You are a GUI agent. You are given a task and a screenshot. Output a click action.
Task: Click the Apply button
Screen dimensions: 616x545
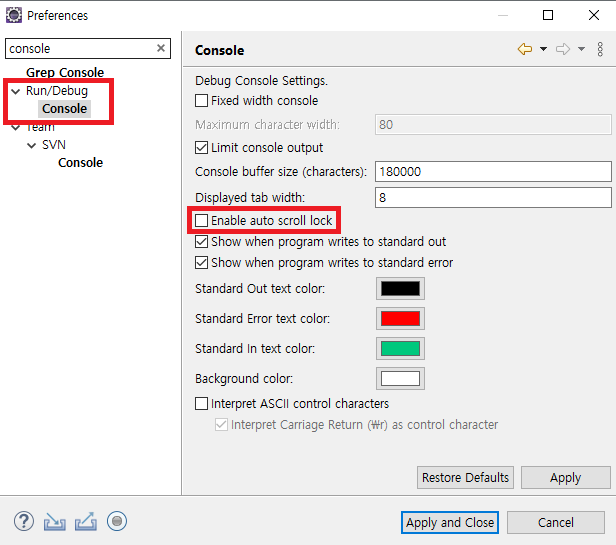[x=566, y=477]
